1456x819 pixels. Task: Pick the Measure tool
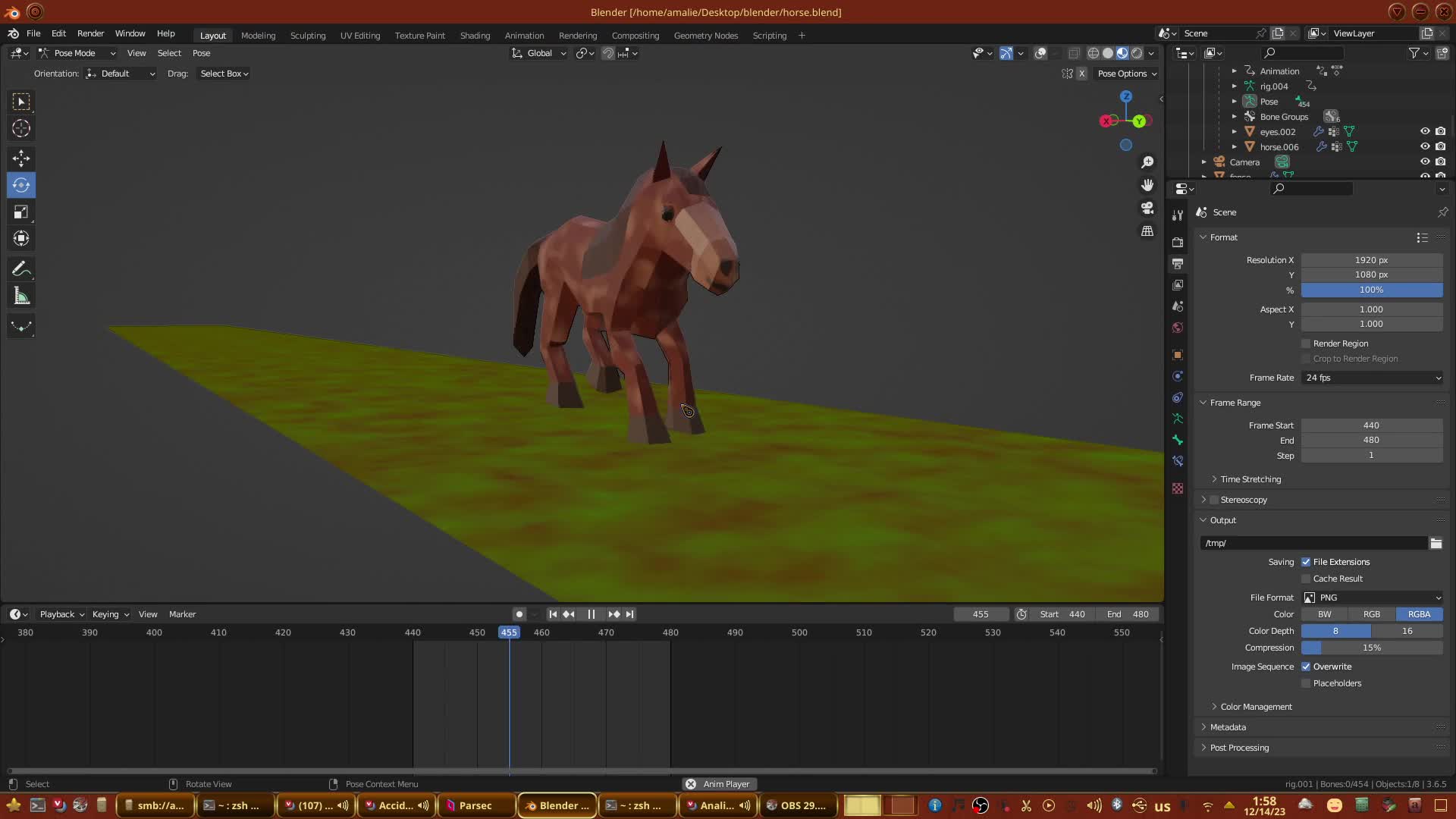(x=21, y=297)
